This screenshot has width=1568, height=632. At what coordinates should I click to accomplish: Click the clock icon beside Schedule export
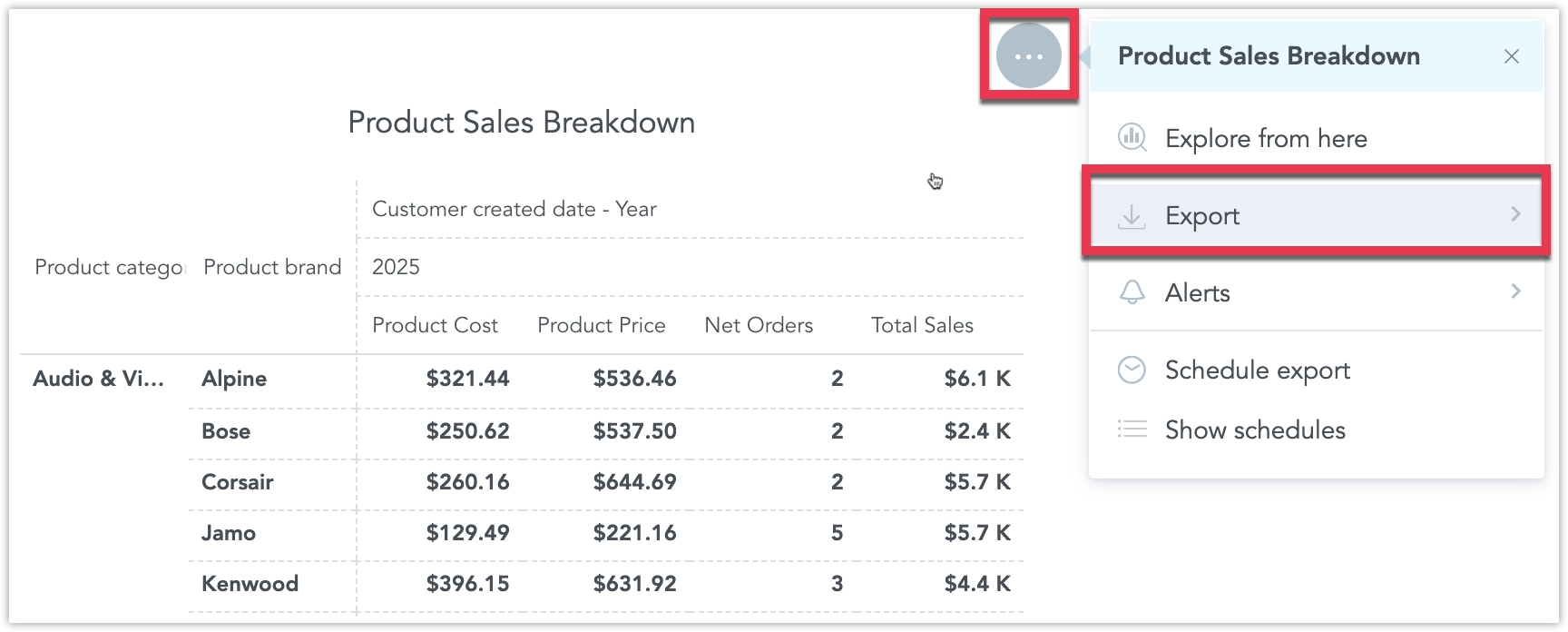point(1132,370)
